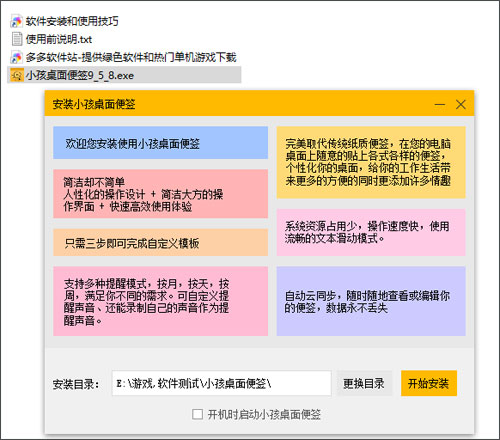Close the 安装小孩桌面便签 installer window

point(461,104)
